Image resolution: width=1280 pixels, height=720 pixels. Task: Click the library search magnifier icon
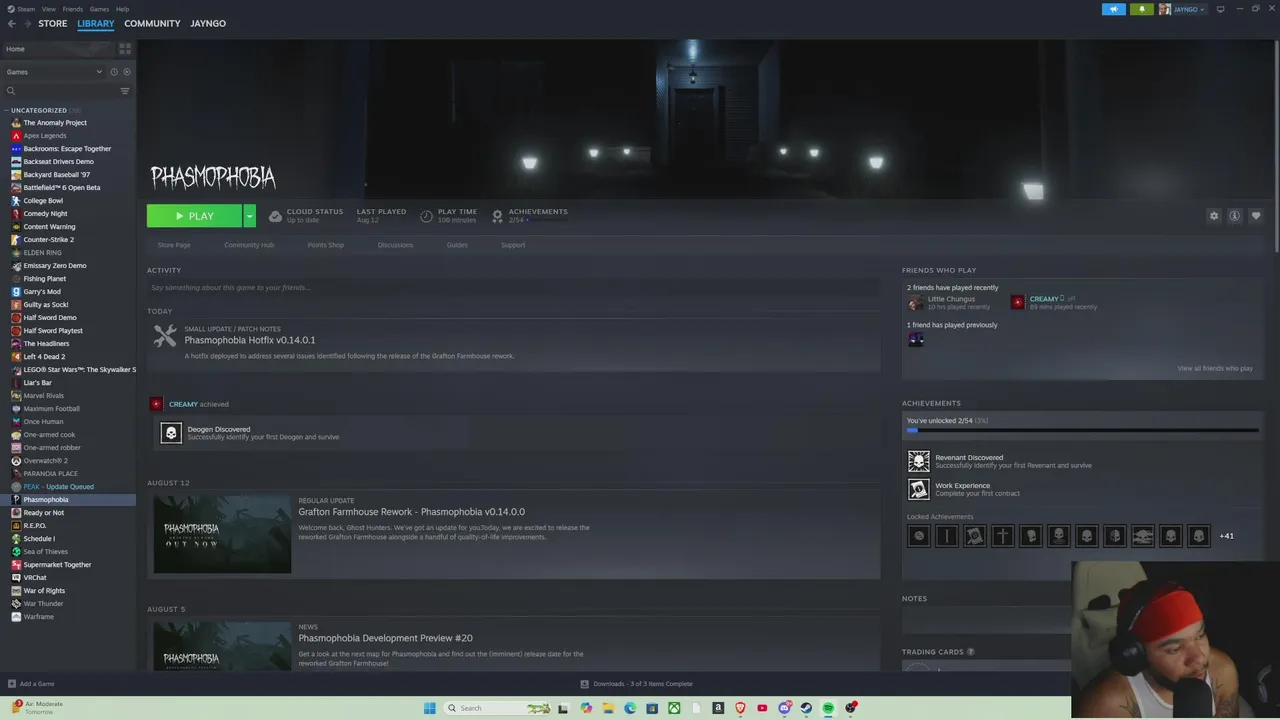(11, 91)
